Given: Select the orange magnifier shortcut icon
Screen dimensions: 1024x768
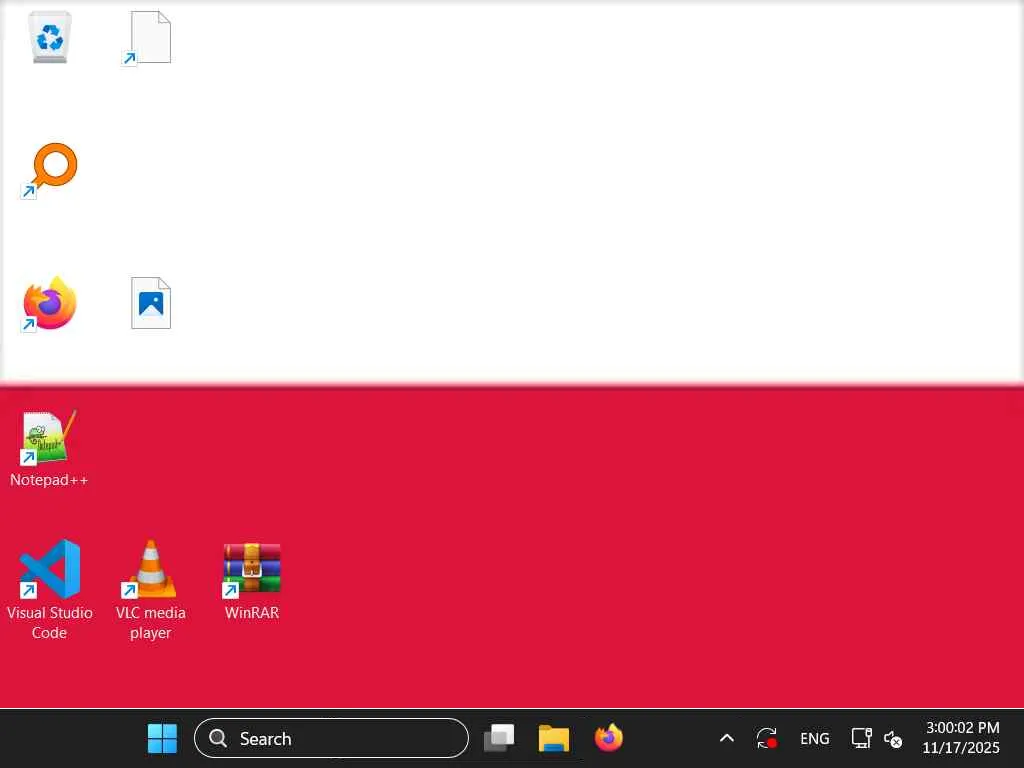Looking at the screenshot, I should (x=49, y=170).
